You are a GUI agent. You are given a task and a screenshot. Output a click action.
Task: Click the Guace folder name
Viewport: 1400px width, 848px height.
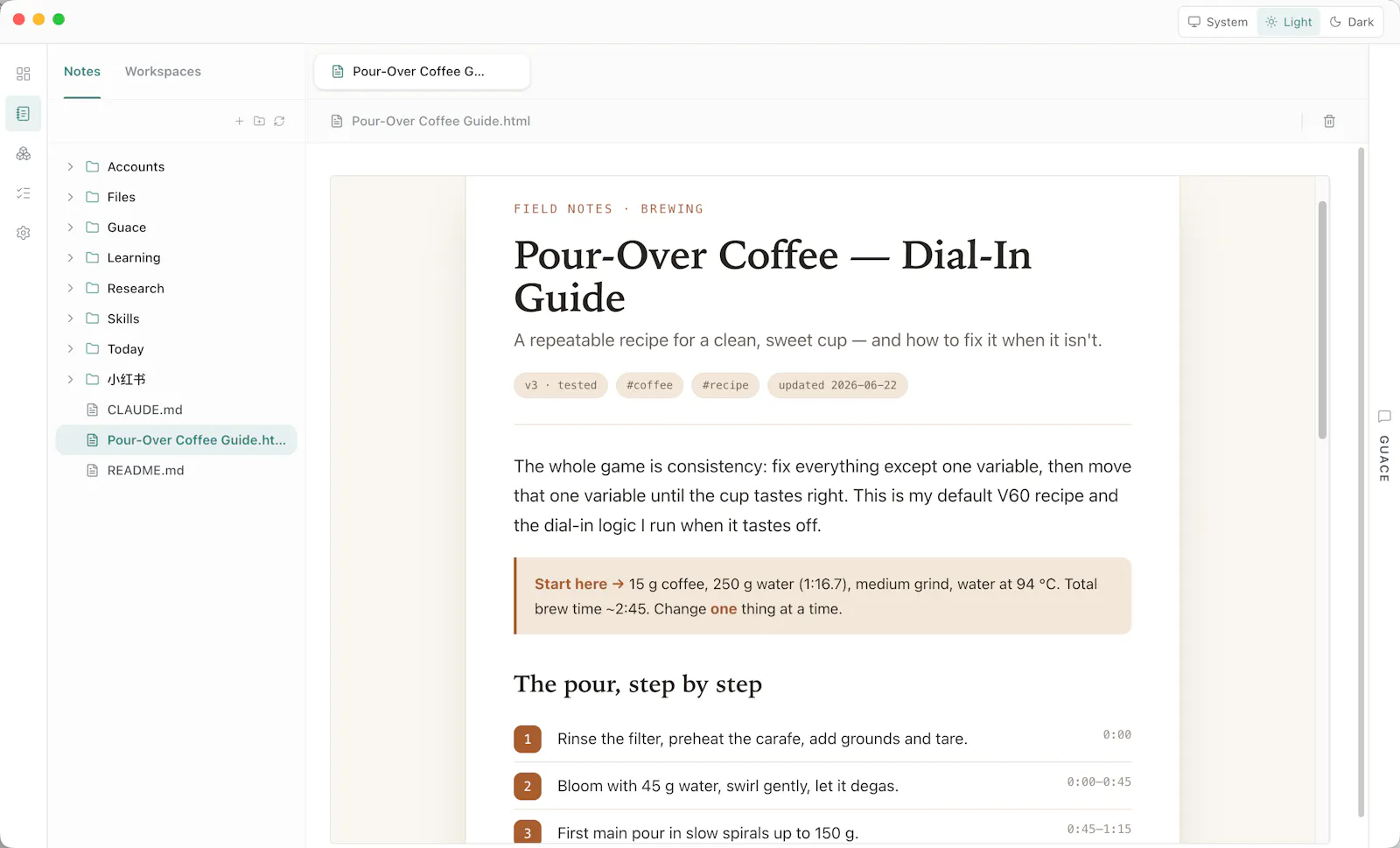click(127, 228)
